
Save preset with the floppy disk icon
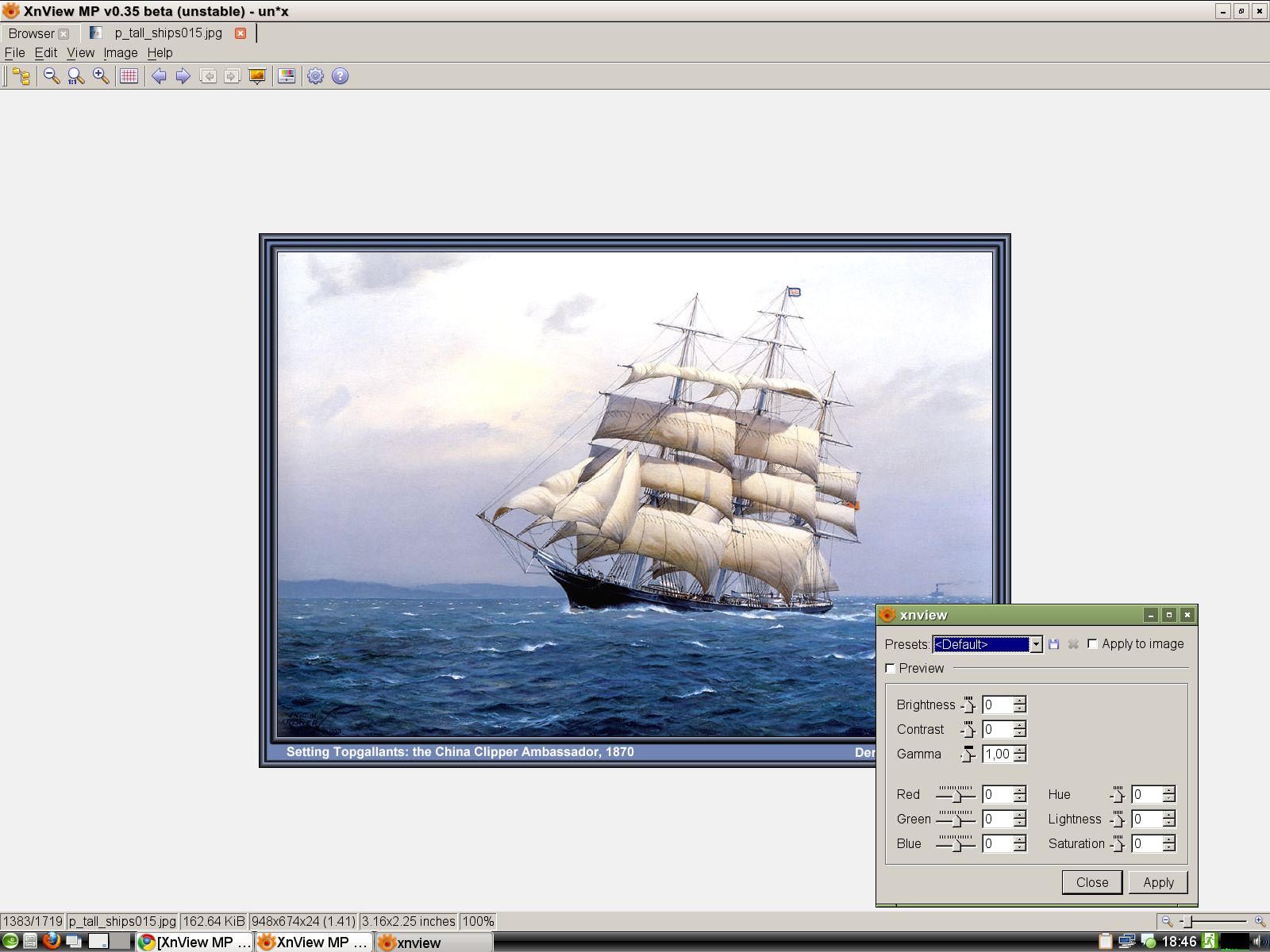point(1053,644)
